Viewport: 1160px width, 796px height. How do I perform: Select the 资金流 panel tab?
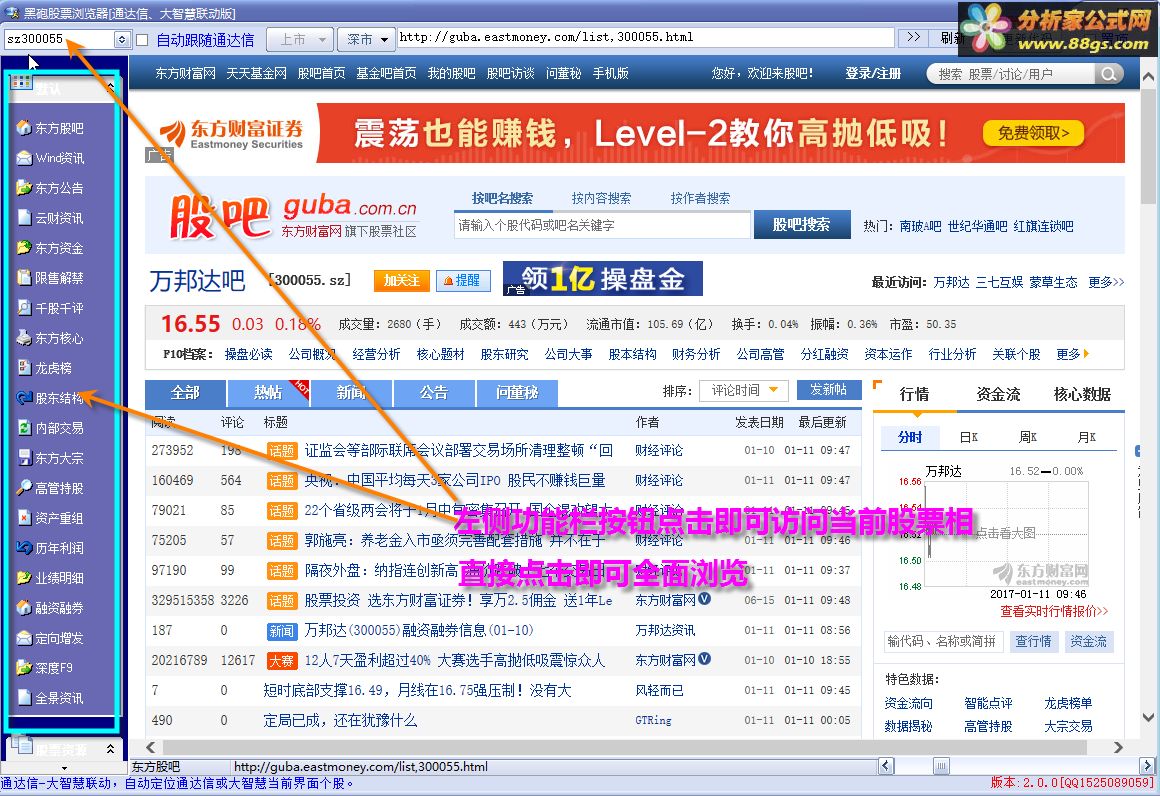998,394
